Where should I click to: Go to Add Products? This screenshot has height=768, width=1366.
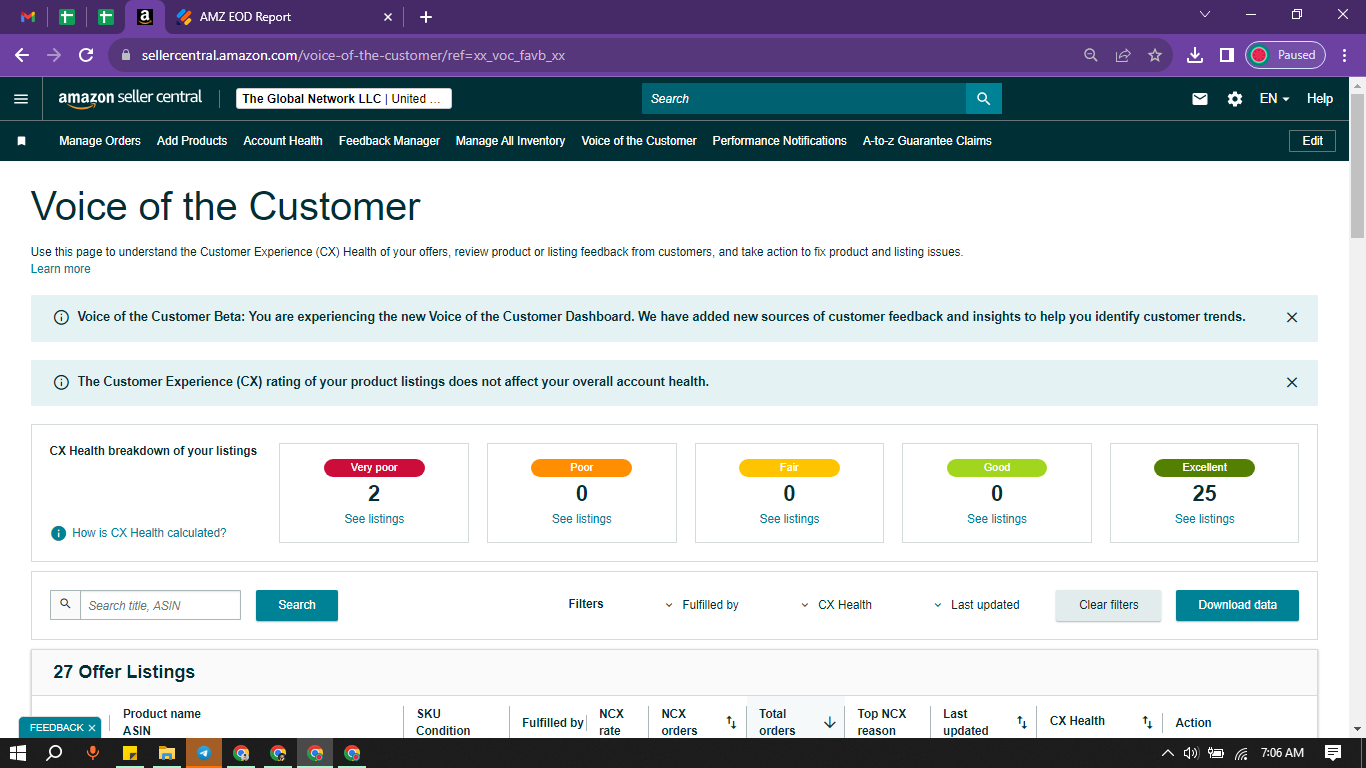click(x=192, y=141)
